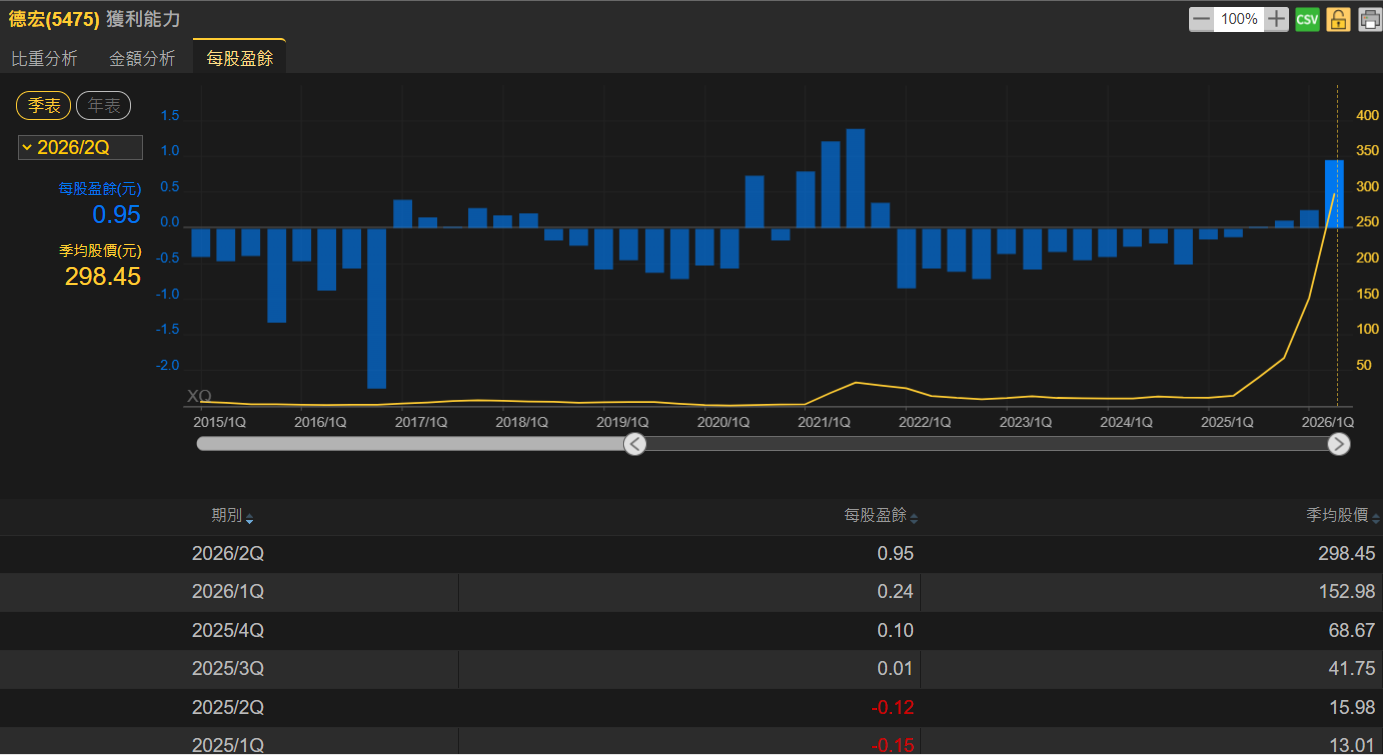Select the 2026/2Q period cell in table
Viewport: 1383px width, 755px height.
(228, 554)
